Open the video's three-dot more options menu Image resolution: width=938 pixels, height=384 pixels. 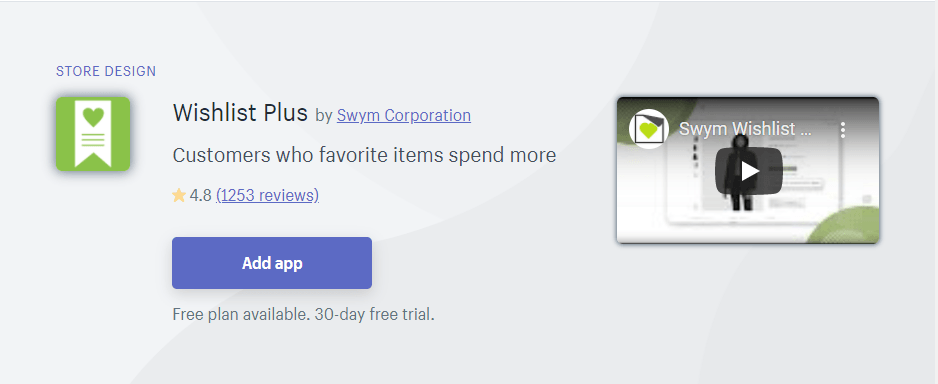843,129
